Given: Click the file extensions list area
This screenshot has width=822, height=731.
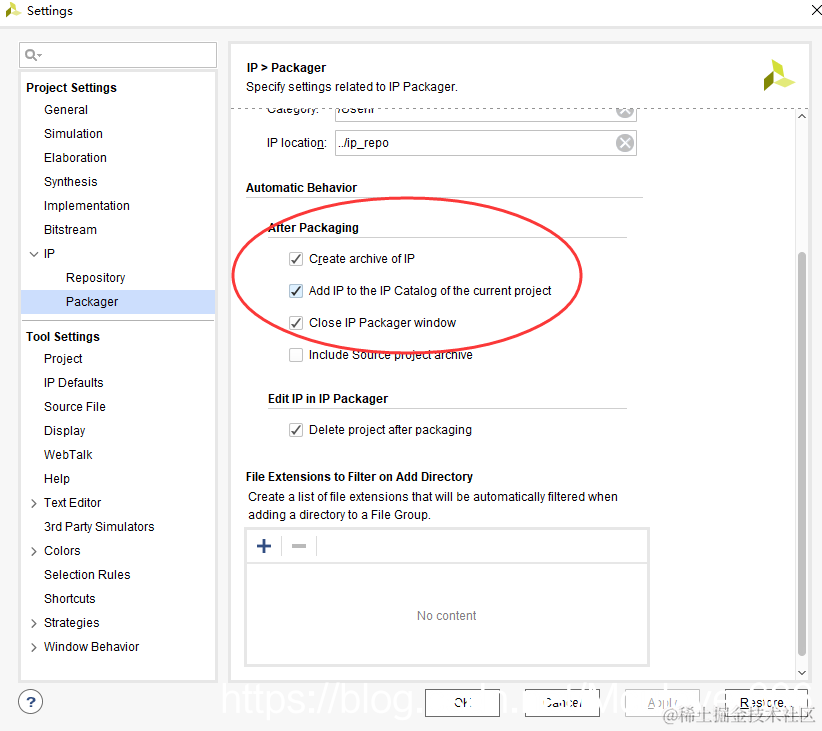Looking at the screenshot, I should pos(447,615).
